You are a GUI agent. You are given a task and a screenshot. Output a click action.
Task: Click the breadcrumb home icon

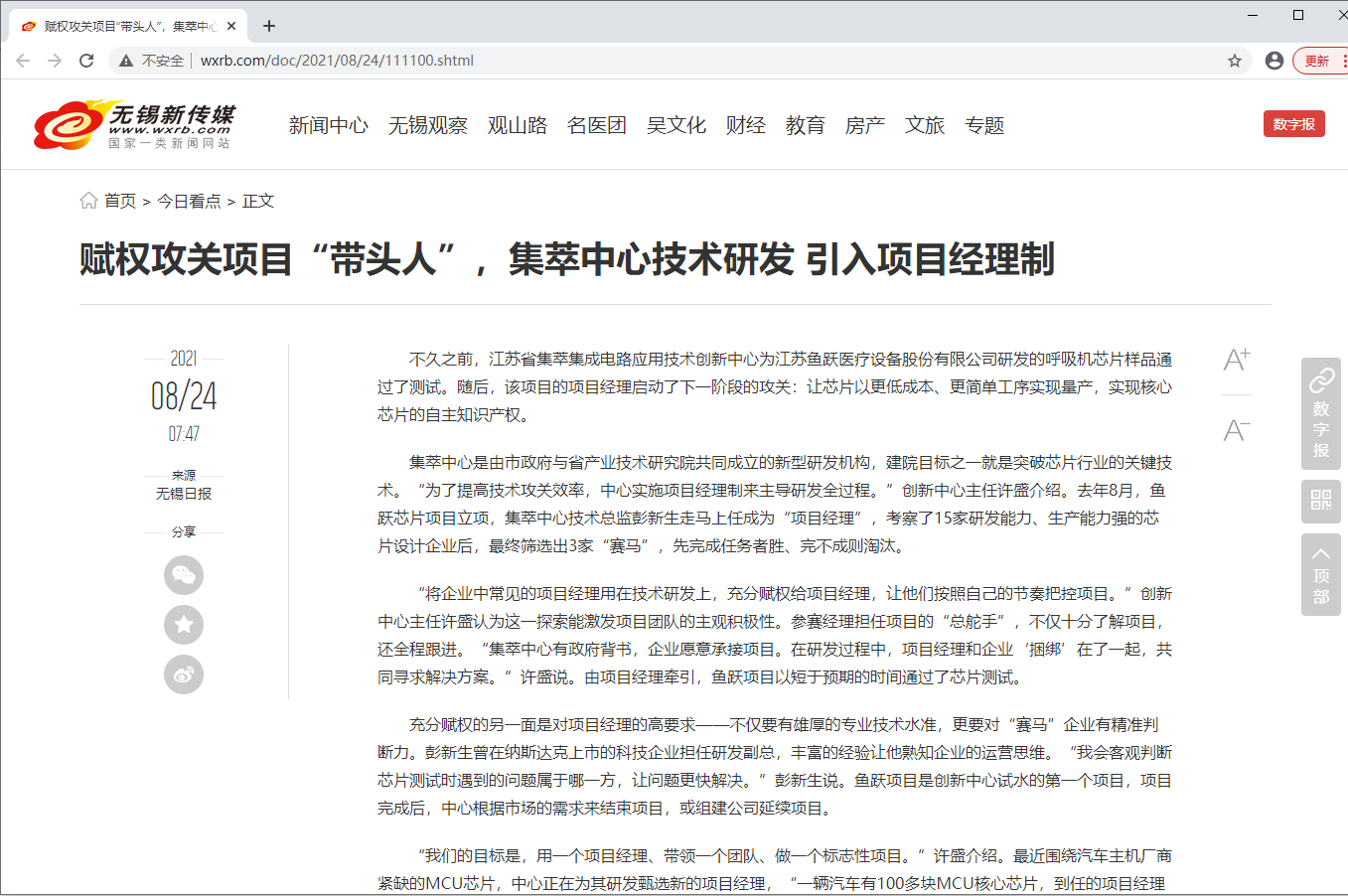point(88,201)
